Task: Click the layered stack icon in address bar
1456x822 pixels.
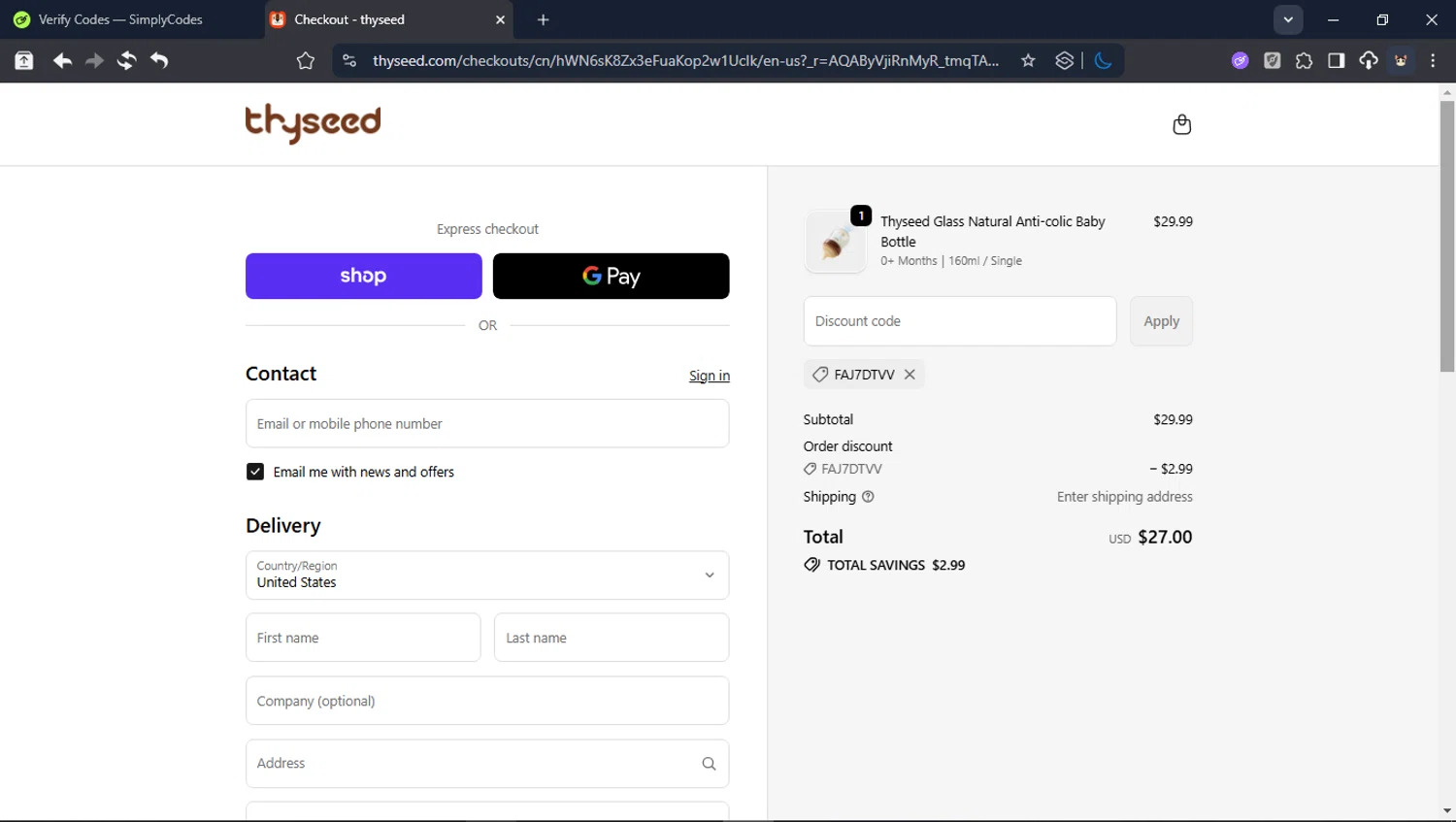Action: click(x=1065, y=60)
